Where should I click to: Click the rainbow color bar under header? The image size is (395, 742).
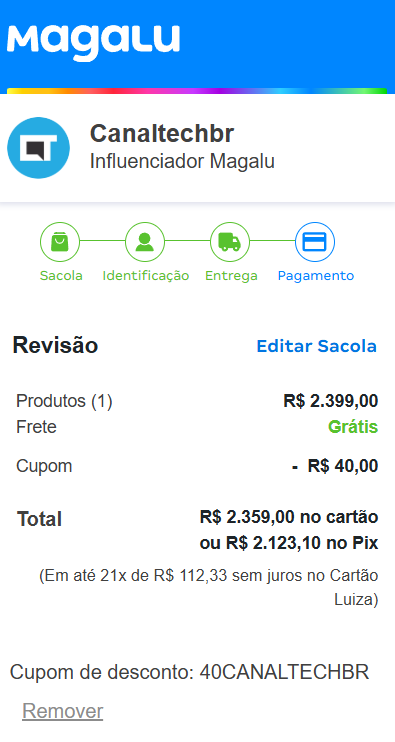197,91
